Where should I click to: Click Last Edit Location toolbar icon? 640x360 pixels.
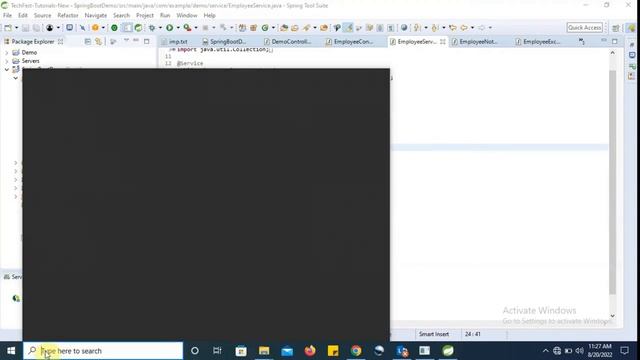click(453, 28)
